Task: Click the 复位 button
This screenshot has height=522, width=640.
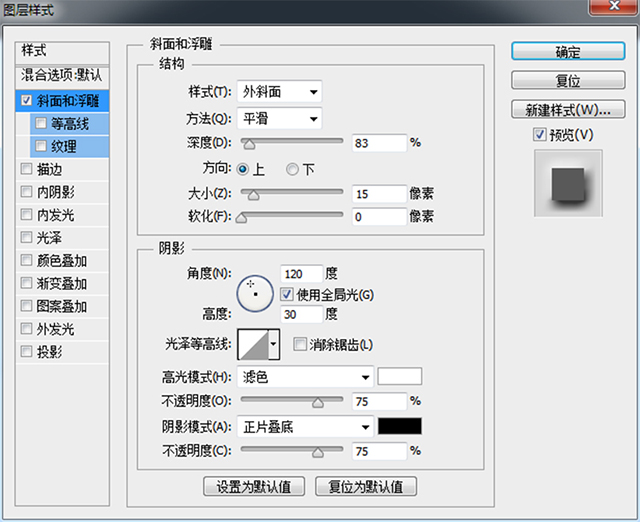Action: pos(568,80)
